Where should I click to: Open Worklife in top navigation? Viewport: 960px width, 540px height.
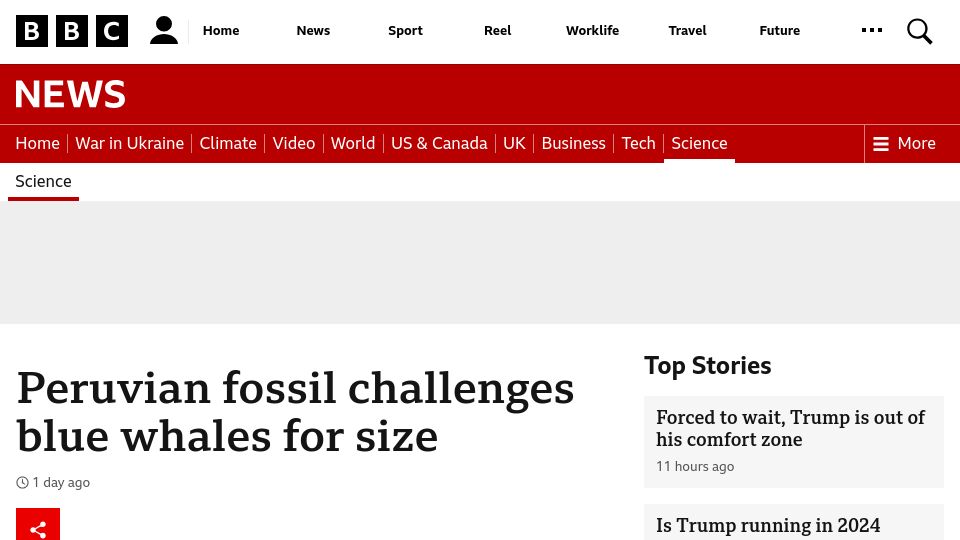[x=592, y=31]
